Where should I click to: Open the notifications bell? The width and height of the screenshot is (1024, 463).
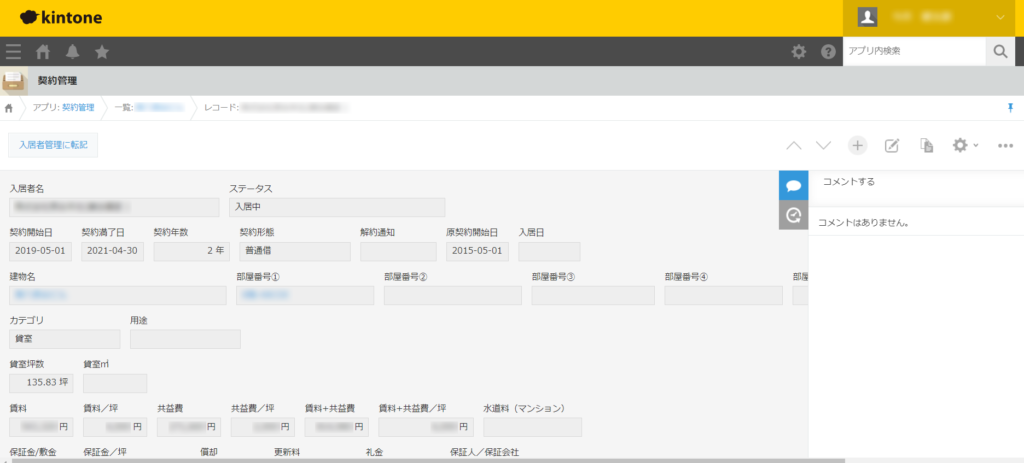[x=72, y=52]
